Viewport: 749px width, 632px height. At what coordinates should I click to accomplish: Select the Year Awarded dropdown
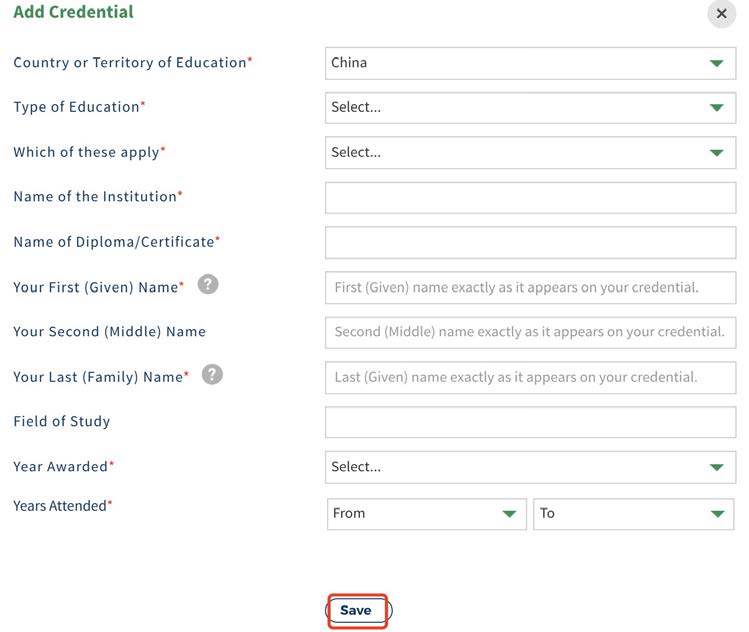[x=530, y=467]
